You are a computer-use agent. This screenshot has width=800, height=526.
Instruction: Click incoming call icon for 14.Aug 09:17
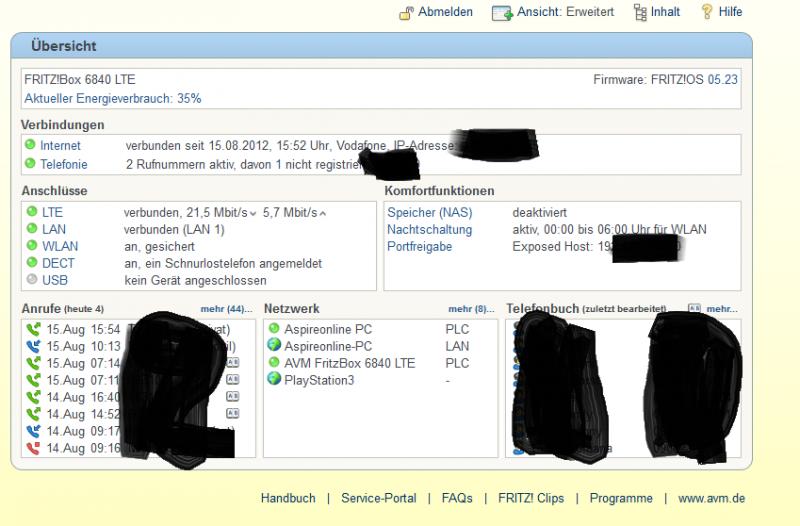coord(34,431)
